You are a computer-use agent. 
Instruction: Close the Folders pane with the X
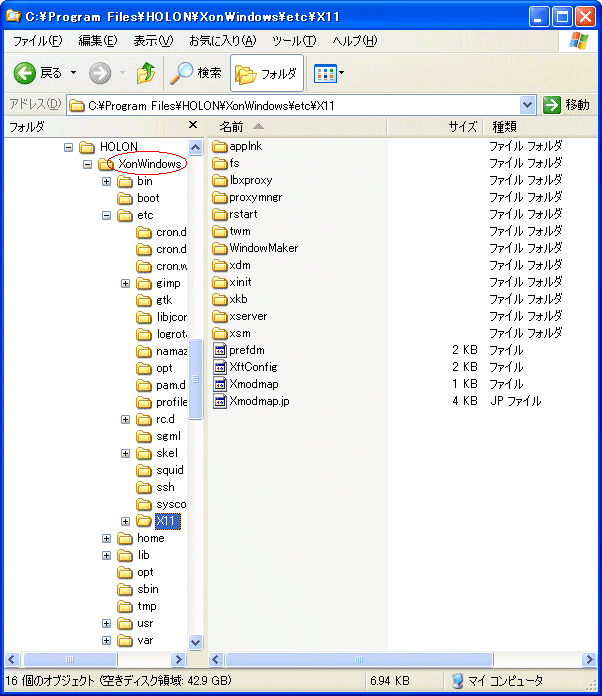pyautogui.click(x=193, y=125)
